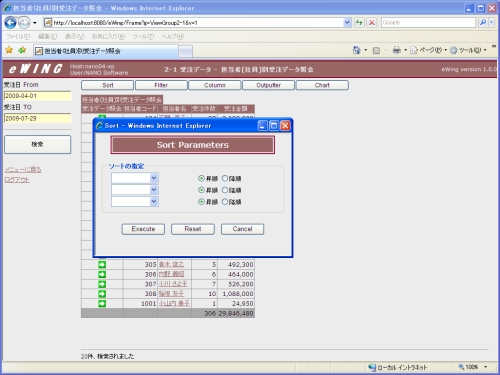This screenshot has width=500, height=375.
Task: Click the Print icon in command bar
Action: pyautogui.click(x=396, y=50)
